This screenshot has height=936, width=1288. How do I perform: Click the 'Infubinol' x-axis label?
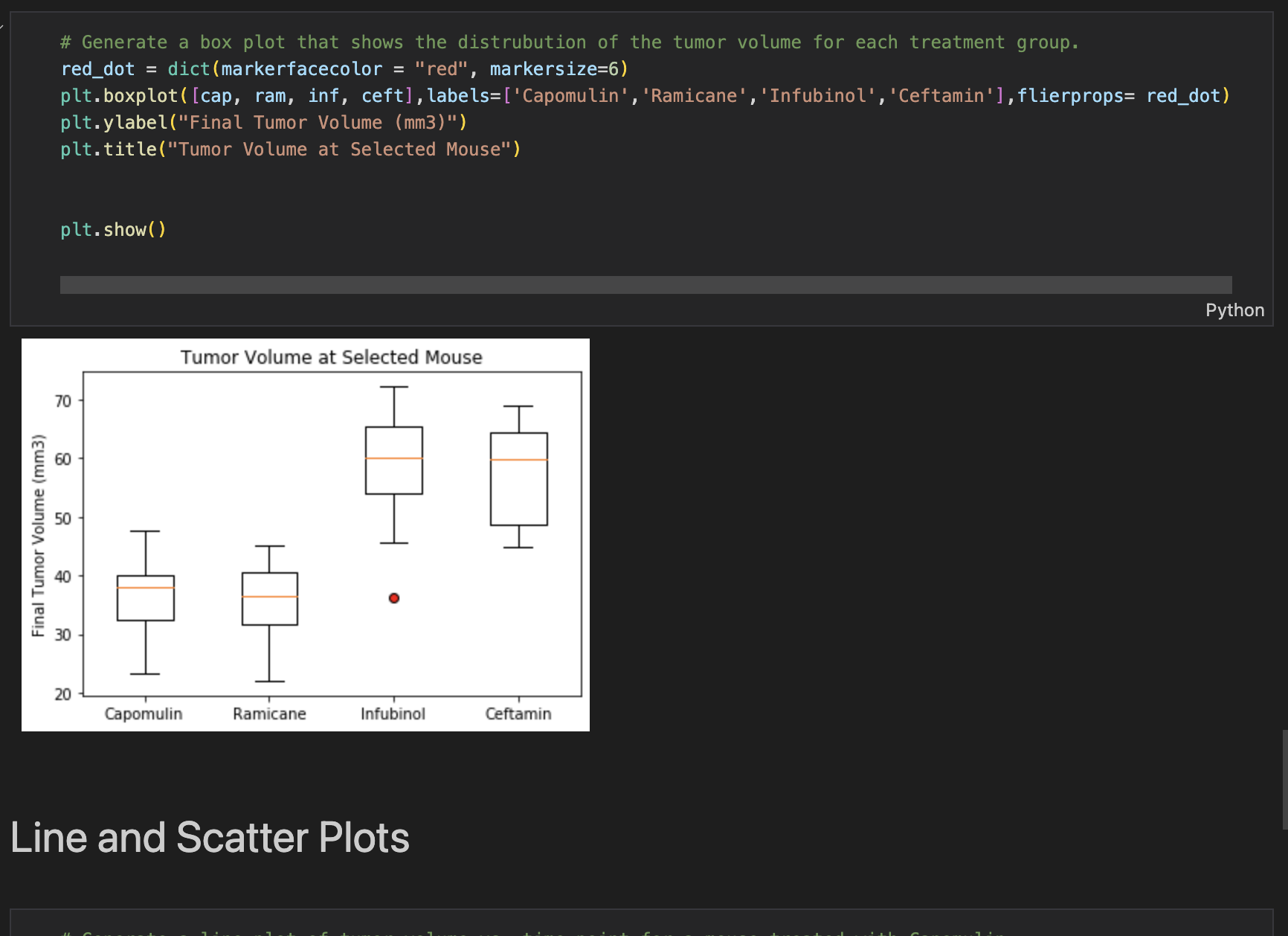(x=393, y=714)
